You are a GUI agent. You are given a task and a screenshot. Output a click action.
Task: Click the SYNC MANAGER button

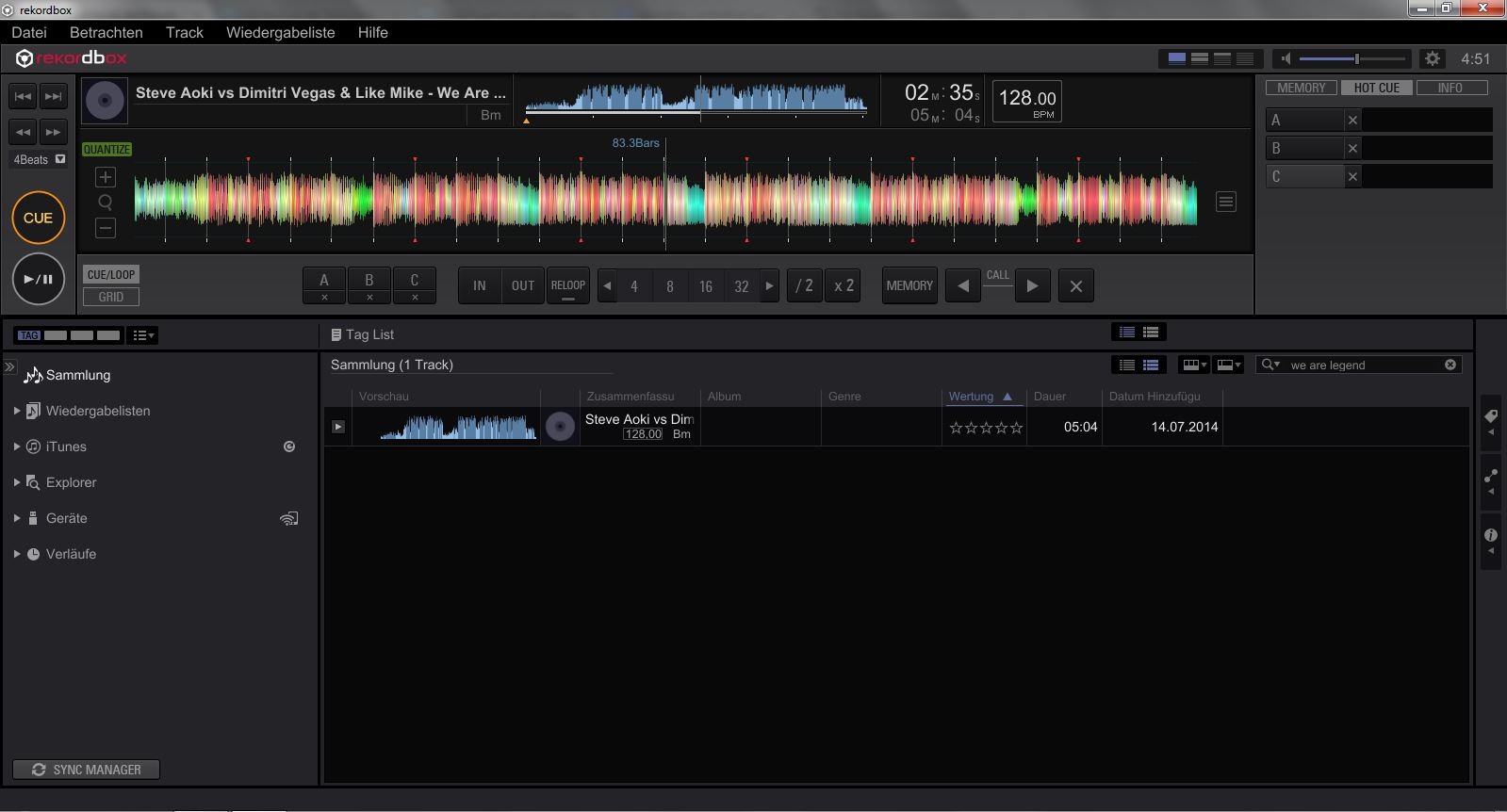click(86, 770)
